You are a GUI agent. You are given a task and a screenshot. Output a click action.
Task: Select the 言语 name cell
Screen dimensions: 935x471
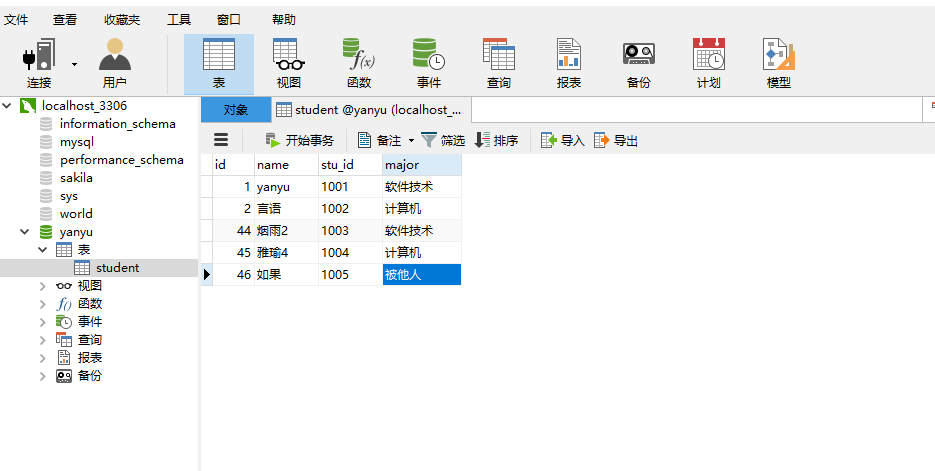click(286, 209)
